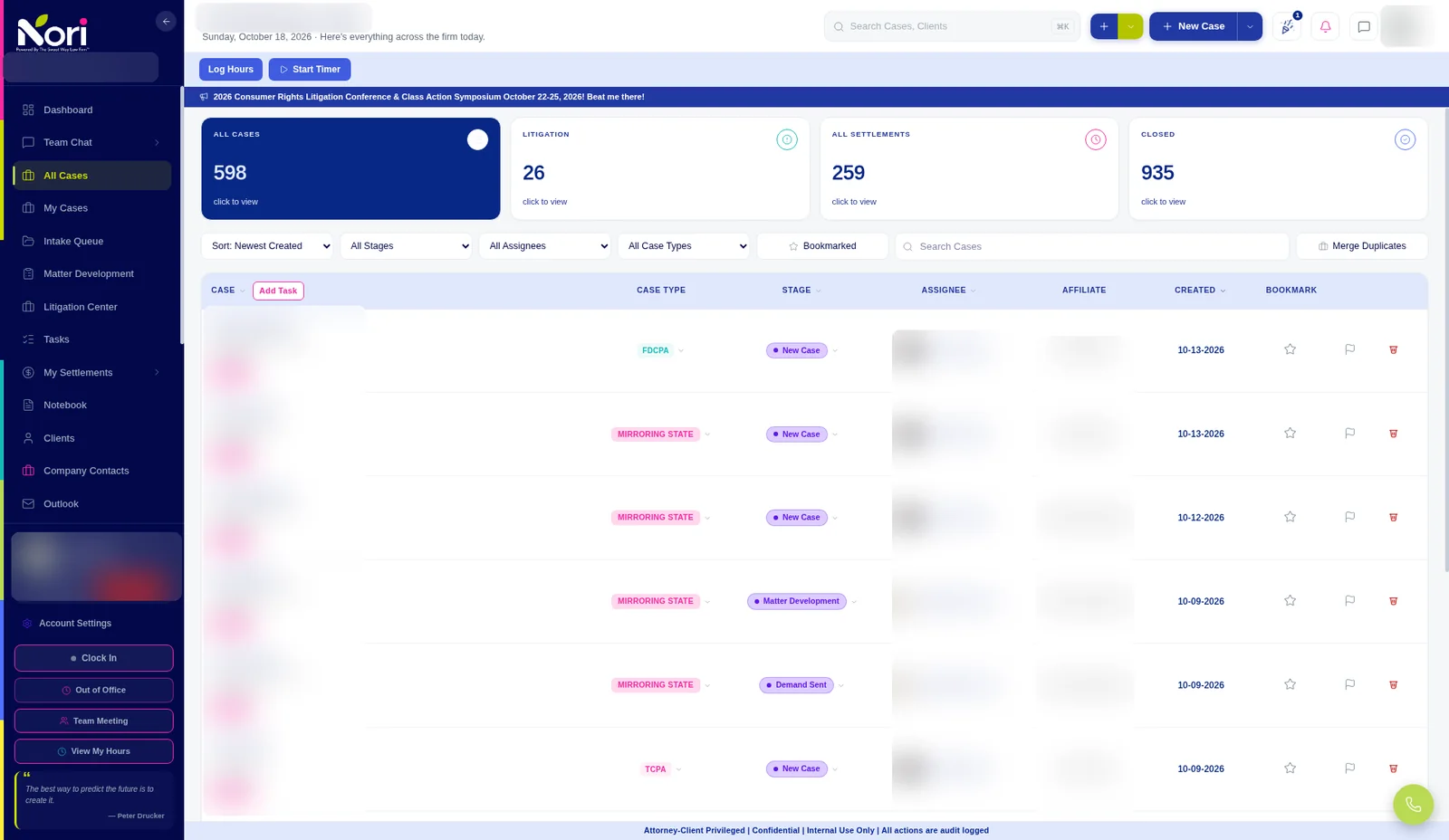1449x840 pixels.
Task: Click the blue plus quick-add button
Action: coord(1104,26)
